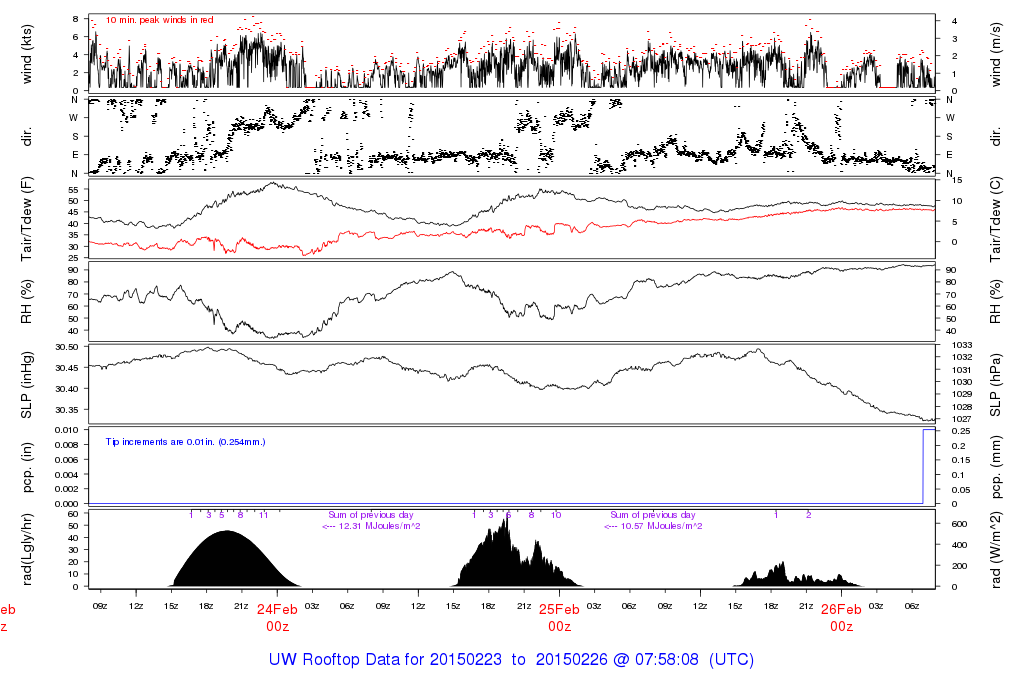Click the 10.57 MJoules/m^2 daily sum label
This screenshot has width=1024, height=700.
click(653, 526)
